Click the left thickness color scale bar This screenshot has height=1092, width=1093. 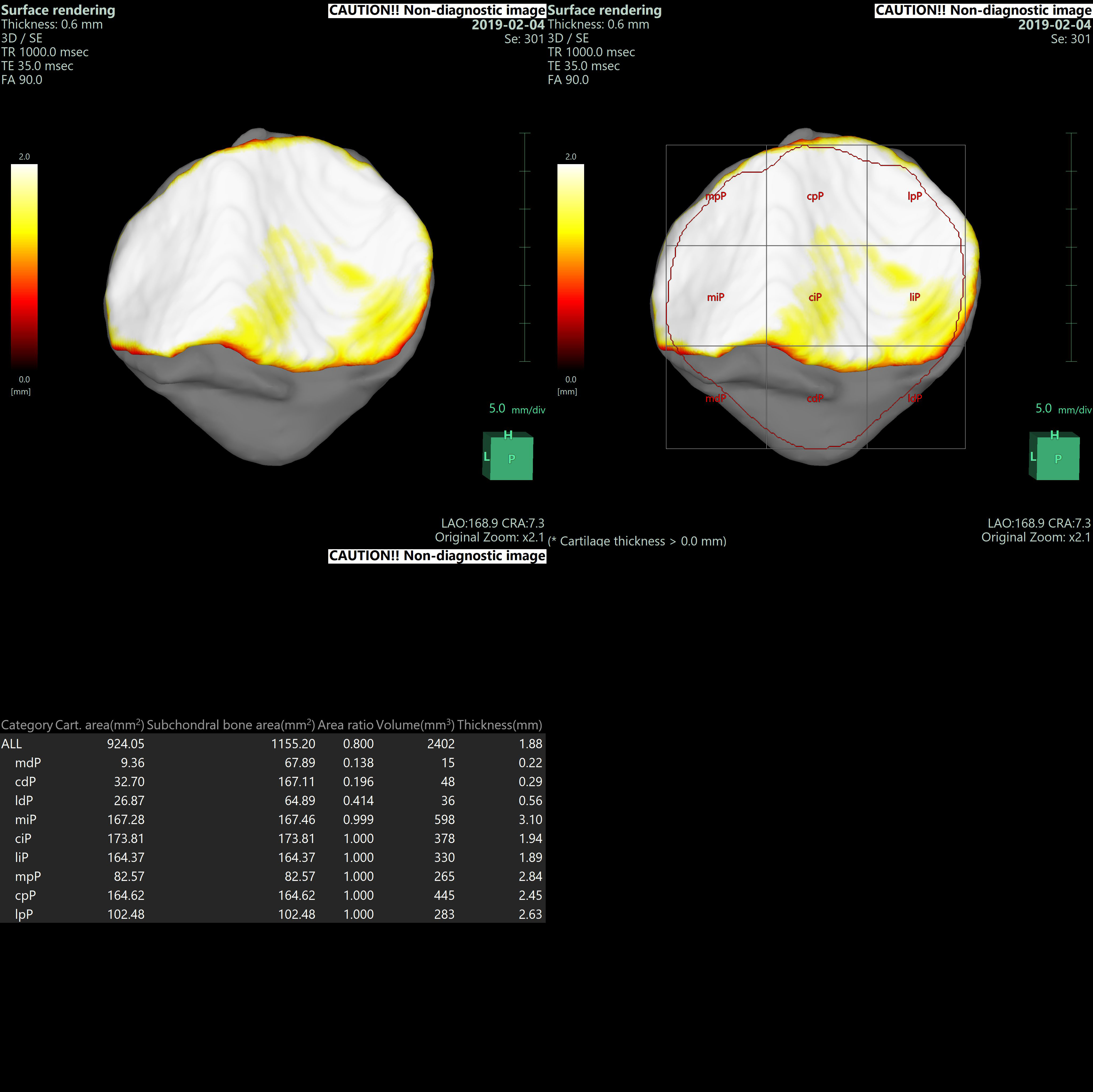tap(24, 266)
